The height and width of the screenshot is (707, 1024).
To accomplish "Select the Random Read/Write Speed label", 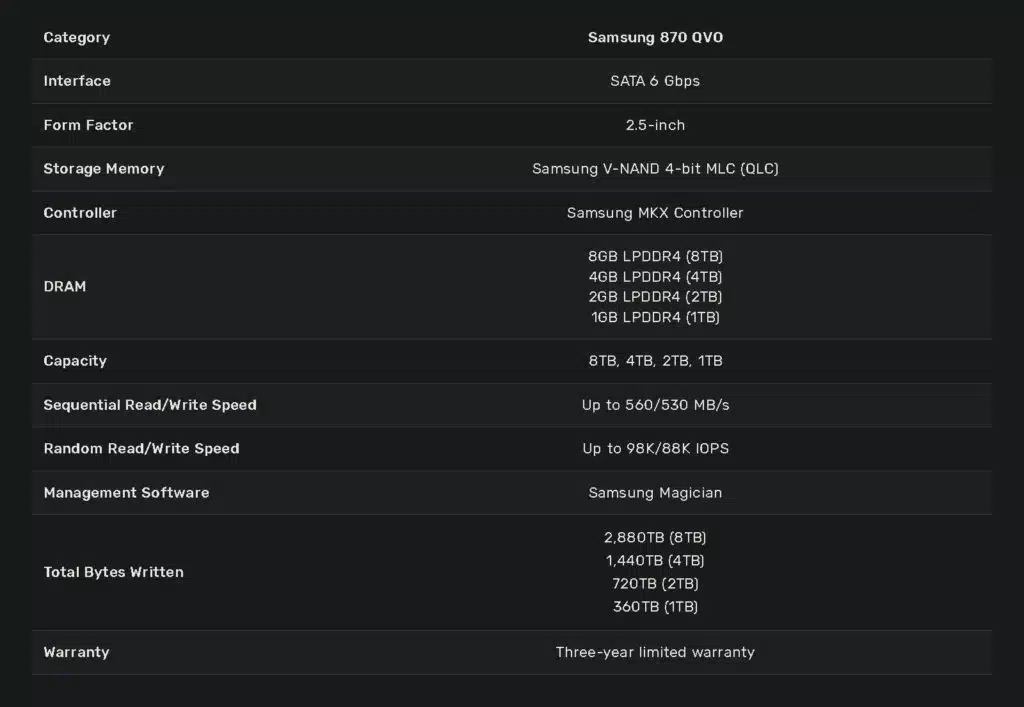I will (142, 448).
